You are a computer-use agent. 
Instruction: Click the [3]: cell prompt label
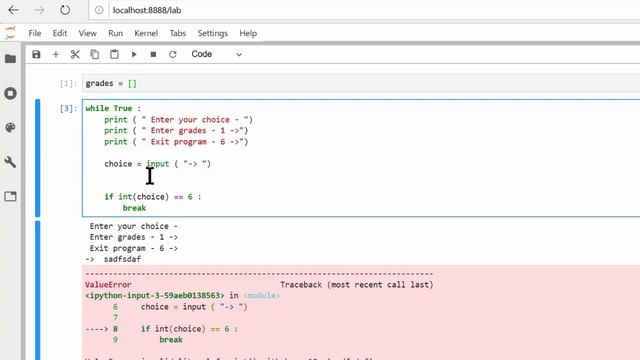pyautogui.click(x=68, y=109)
